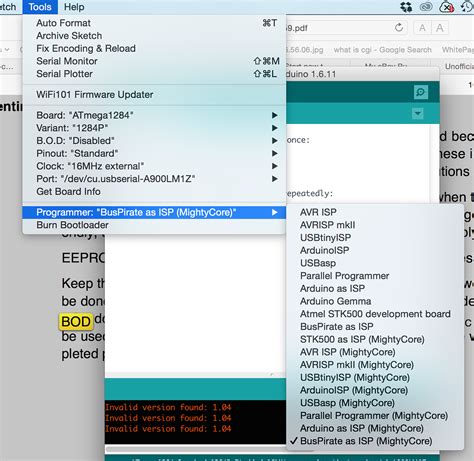
Task: Select ArduinoISP programmer
Action: [375, 250]
